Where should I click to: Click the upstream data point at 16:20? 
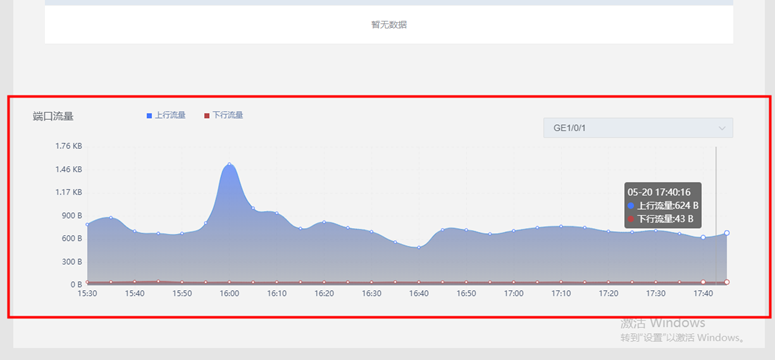coord(324,222)
